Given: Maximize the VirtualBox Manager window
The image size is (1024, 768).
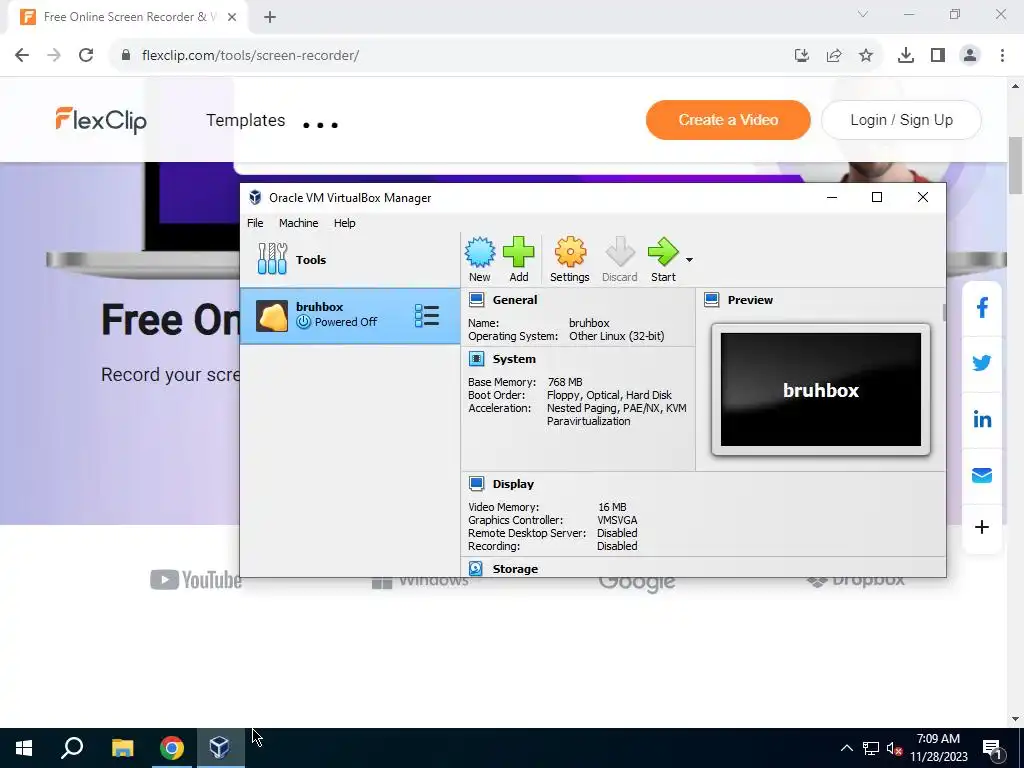Looking at the screenshot, I should 877,197.
